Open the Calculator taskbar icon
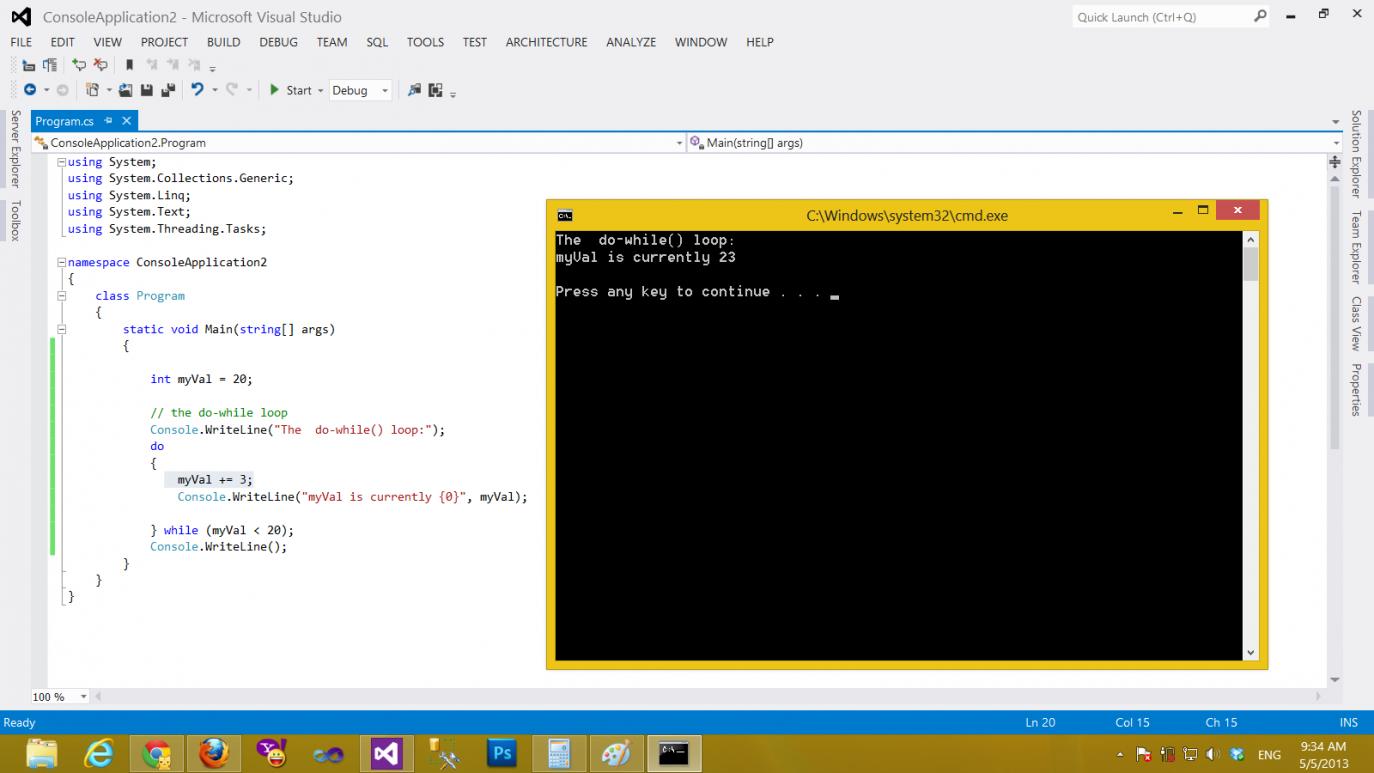 (558, 753)
